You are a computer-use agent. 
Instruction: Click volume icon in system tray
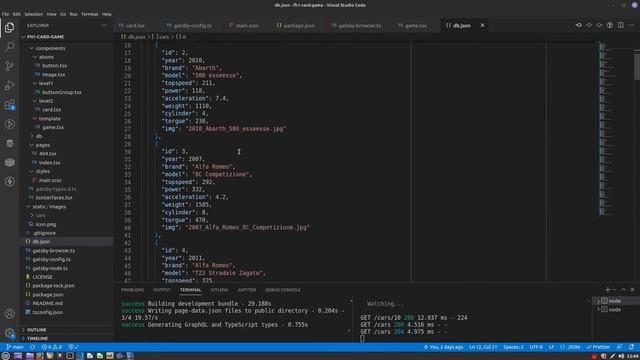click(621, 356)
